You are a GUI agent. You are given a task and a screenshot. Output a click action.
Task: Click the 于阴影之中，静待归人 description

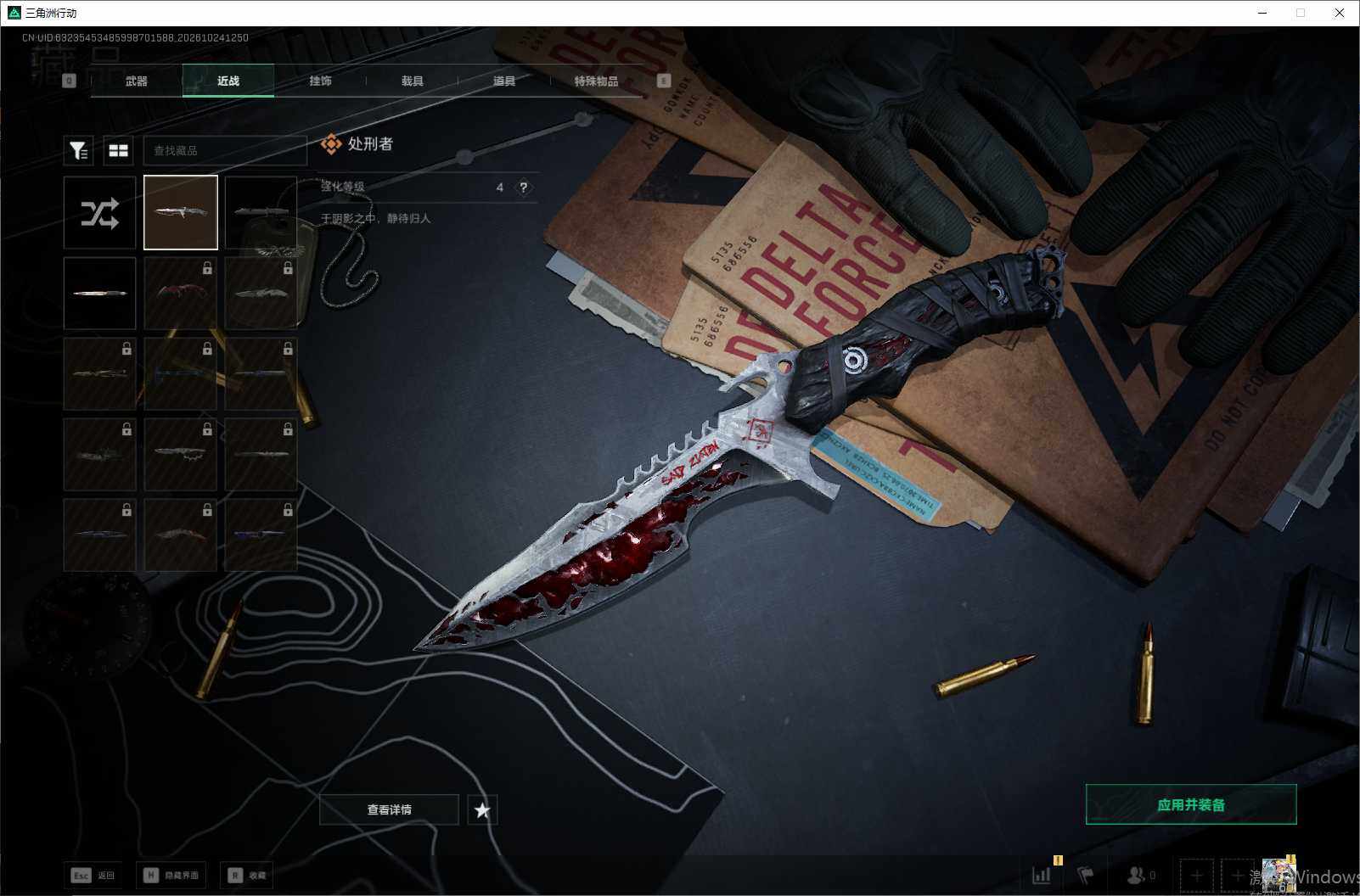(x=375, y=218)
